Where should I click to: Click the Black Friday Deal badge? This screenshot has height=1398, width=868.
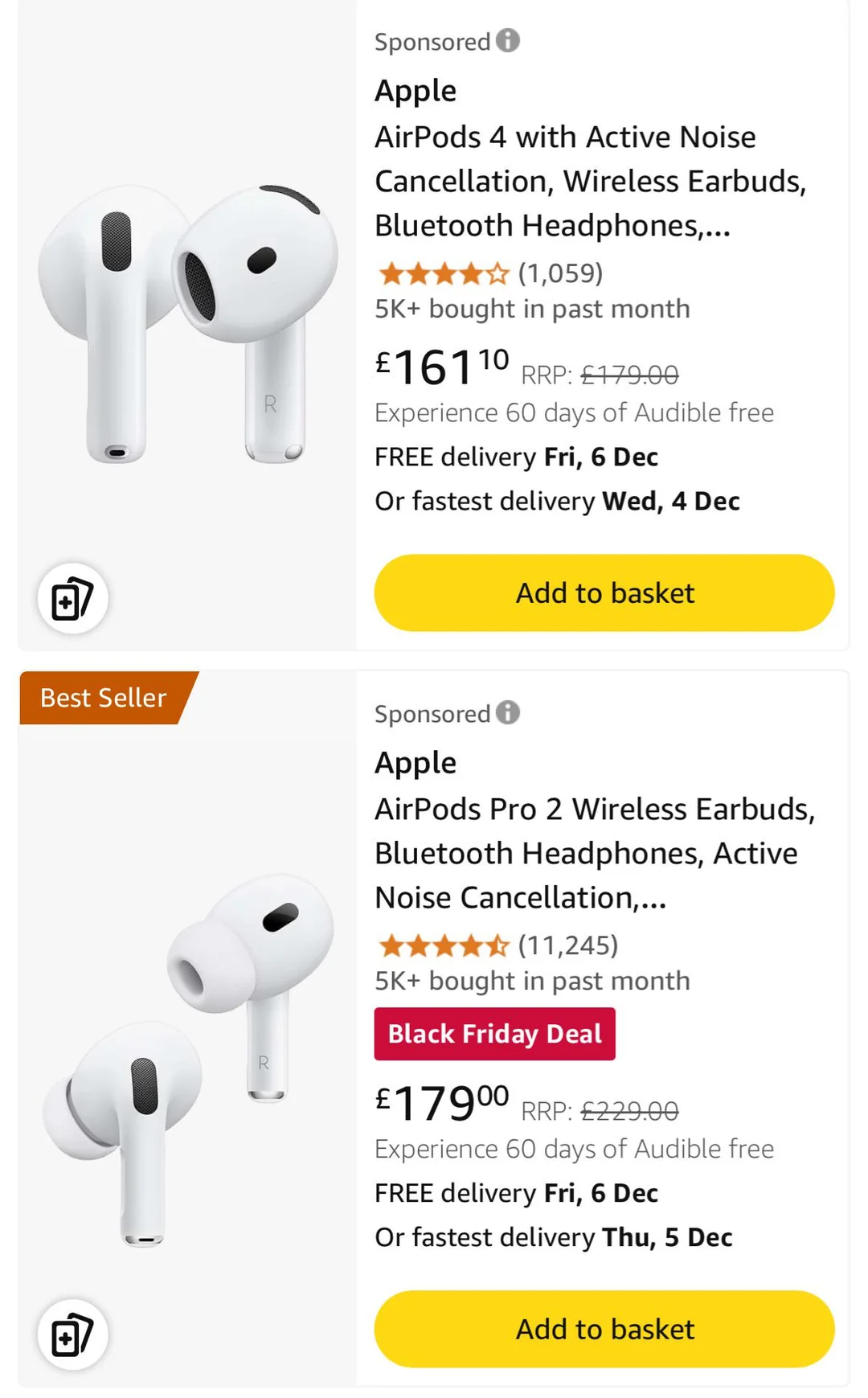(494, 1034)
